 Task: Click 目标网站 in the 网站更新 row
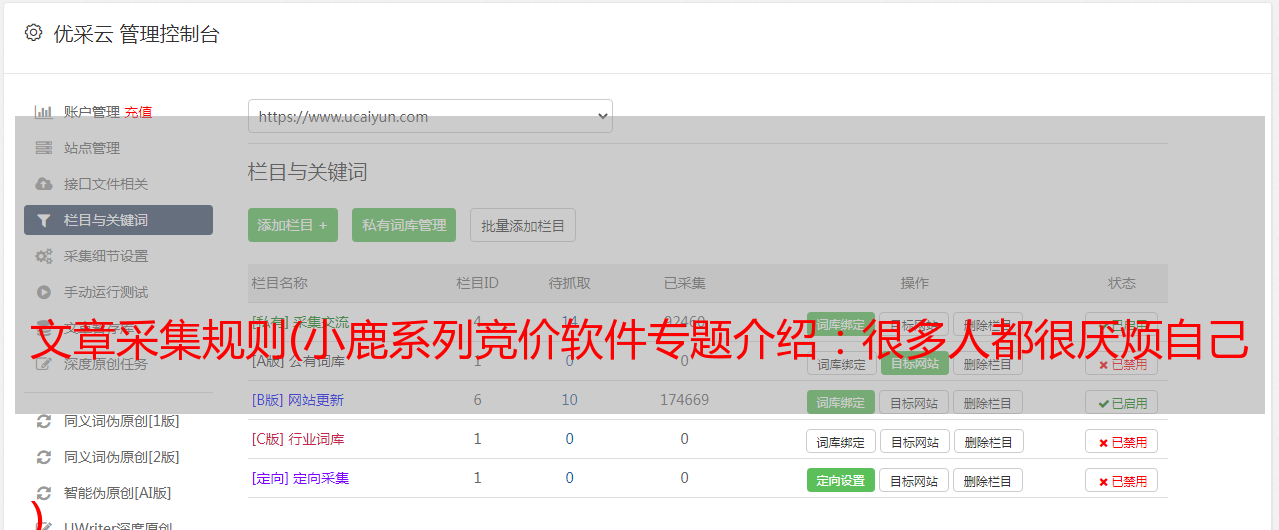point(914,402)
